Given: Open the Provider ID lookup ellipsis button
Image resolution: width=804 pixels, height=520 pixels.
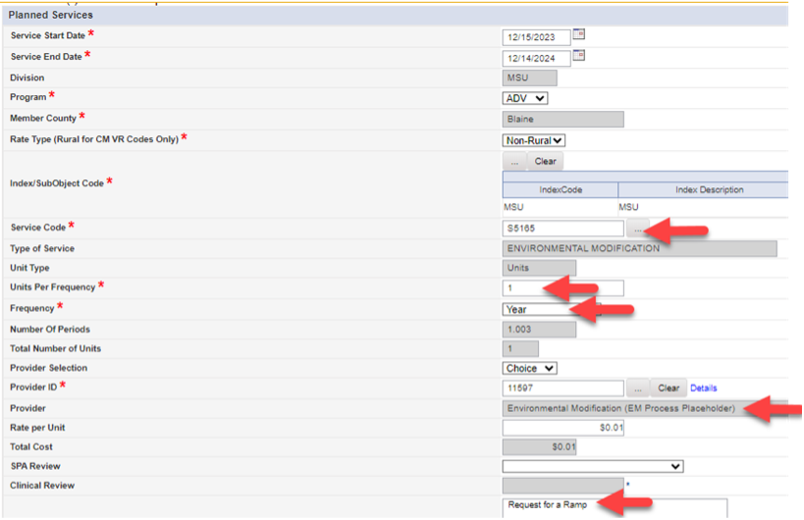Looking at the screenshot, I should (637, 388).
